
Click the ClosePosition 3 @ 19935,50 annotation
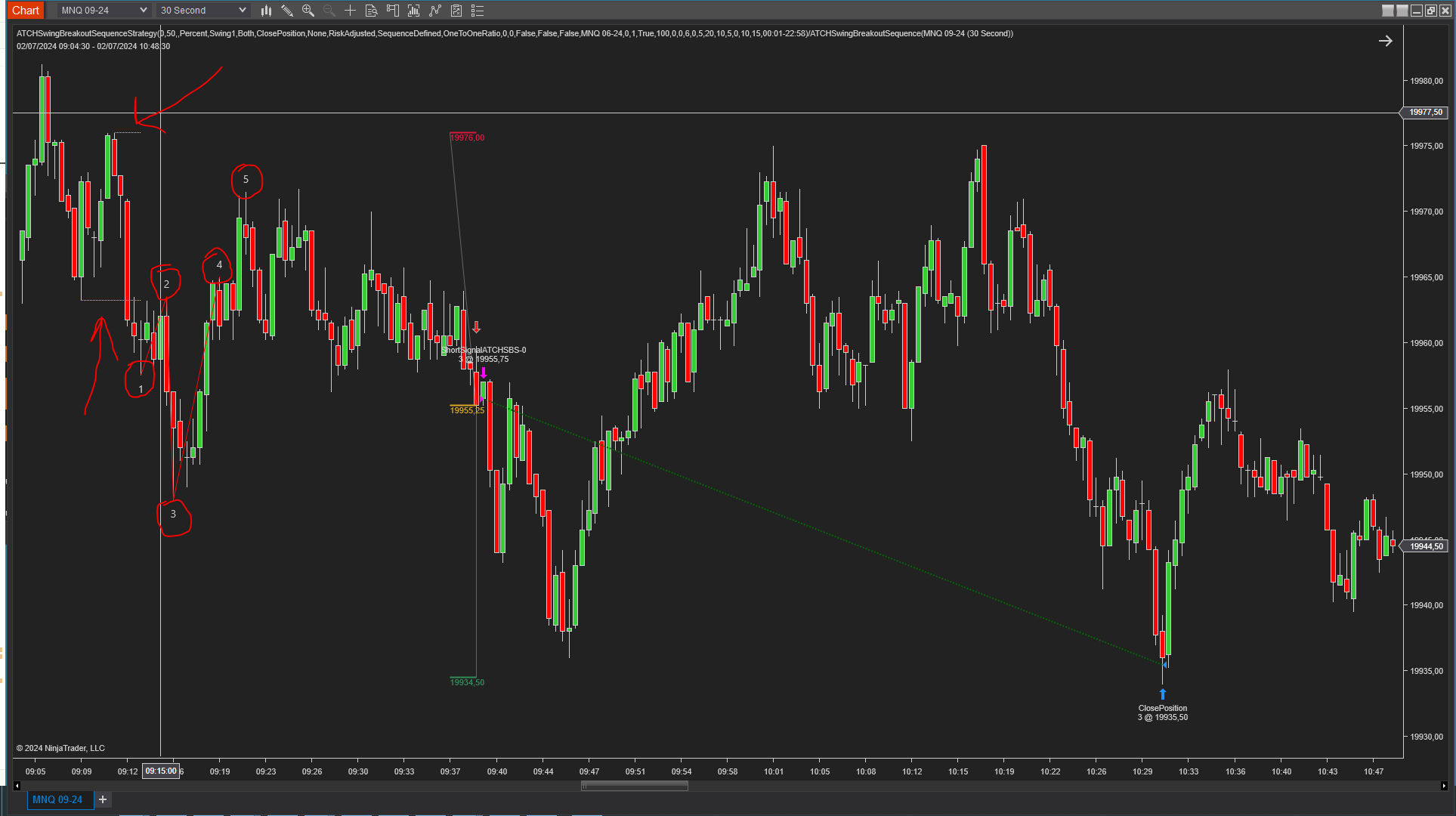(1163, 713)
